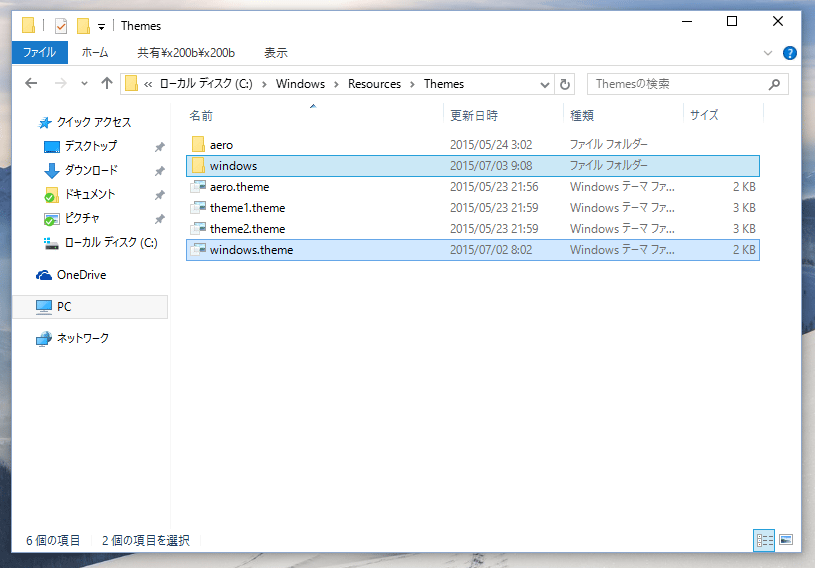The height and width of the screenshot is (568, 815).
Task: Switch to large icons view button
Action: click(x=786, y=540)
